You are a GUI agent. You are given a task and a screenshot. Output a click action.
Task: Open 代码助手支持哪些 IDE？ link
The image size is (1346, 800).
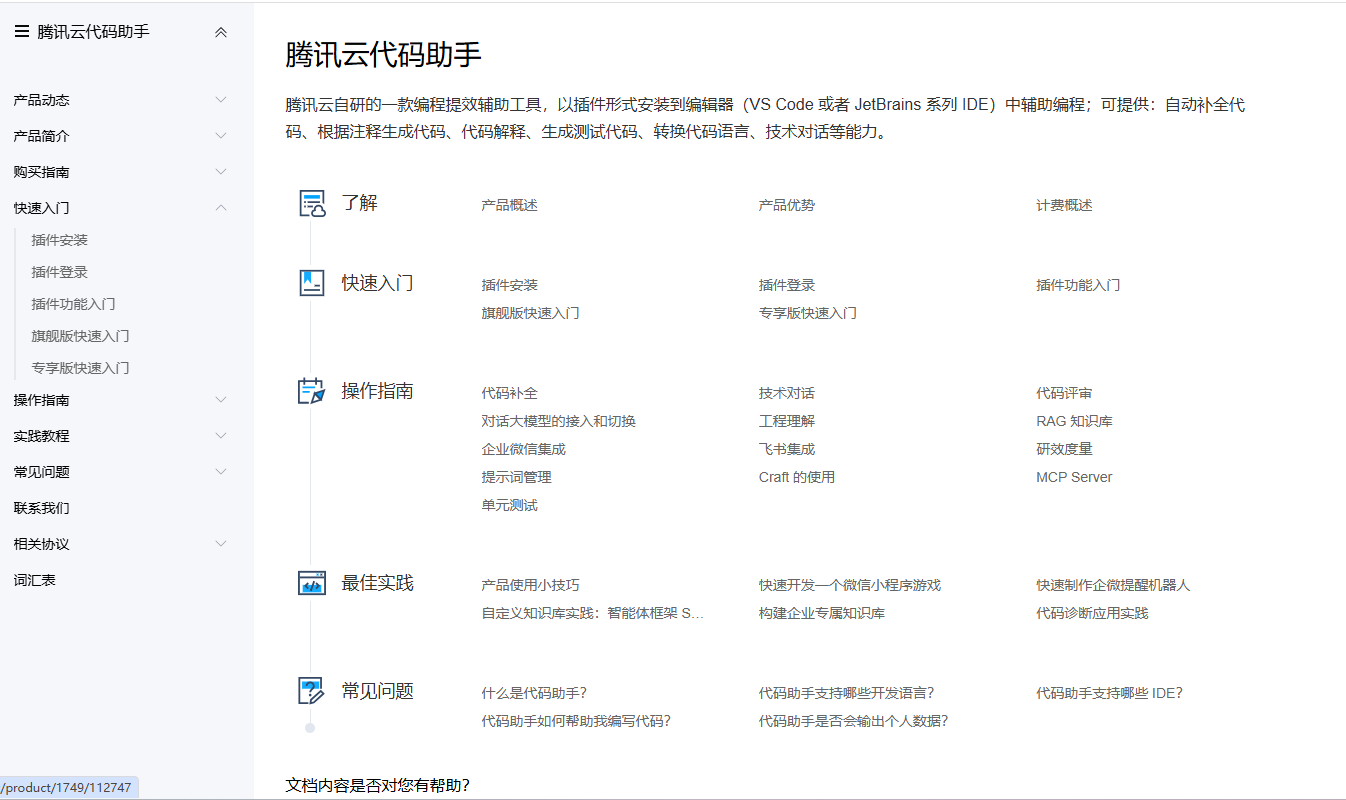pyautogui.click(x=1109, y=693)
